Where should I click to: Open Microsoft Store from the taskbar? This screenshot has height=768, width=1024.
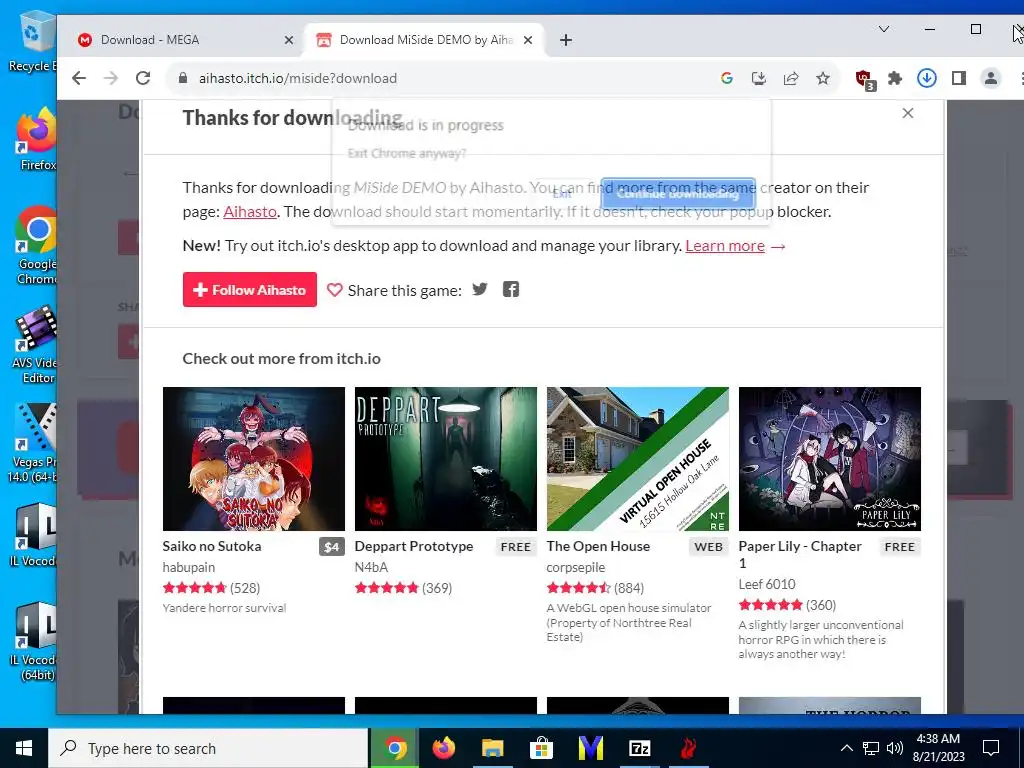pos(541,748)
